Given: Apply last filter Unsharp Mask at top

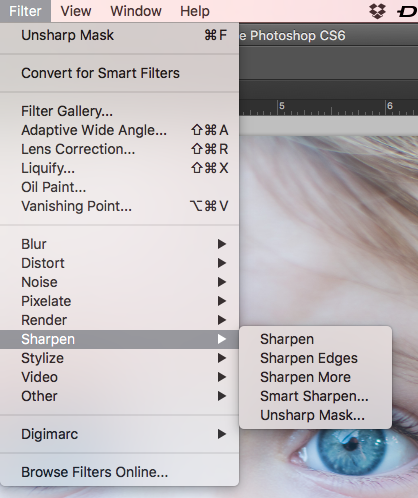Looking at the screenshot, I should [x=119, y=35].
